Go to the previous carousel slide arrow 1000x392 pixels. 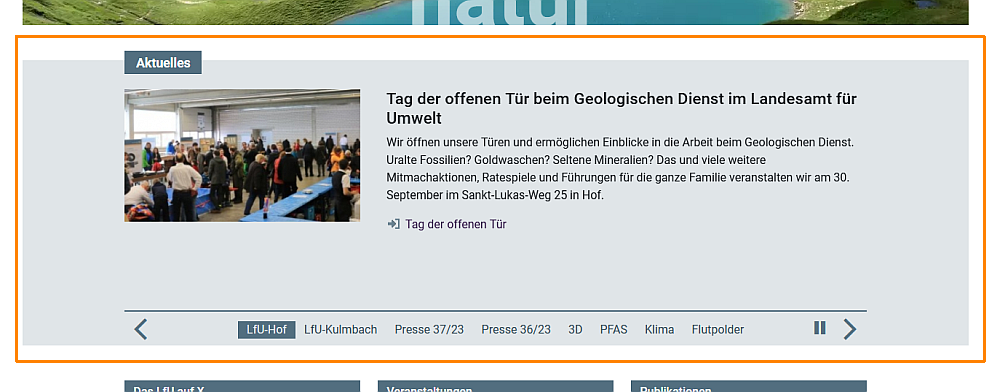(x=141, y=330)
